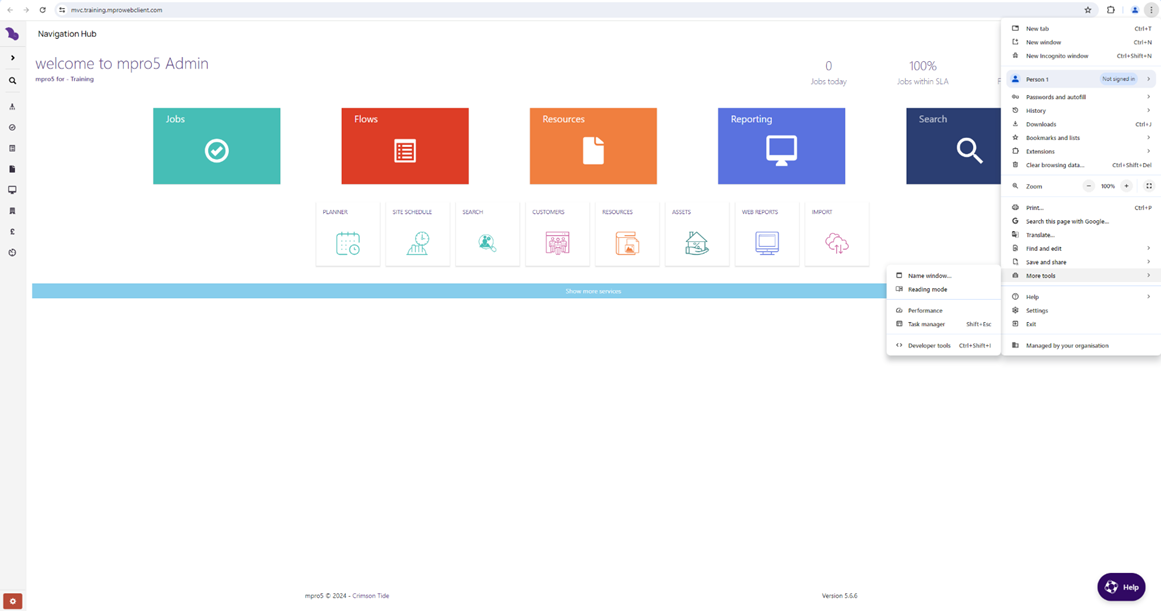Viewport: 1161px width, 611px height.
Task: Expand the Help submenu in Chrome menu
Action: point(1081,297)
